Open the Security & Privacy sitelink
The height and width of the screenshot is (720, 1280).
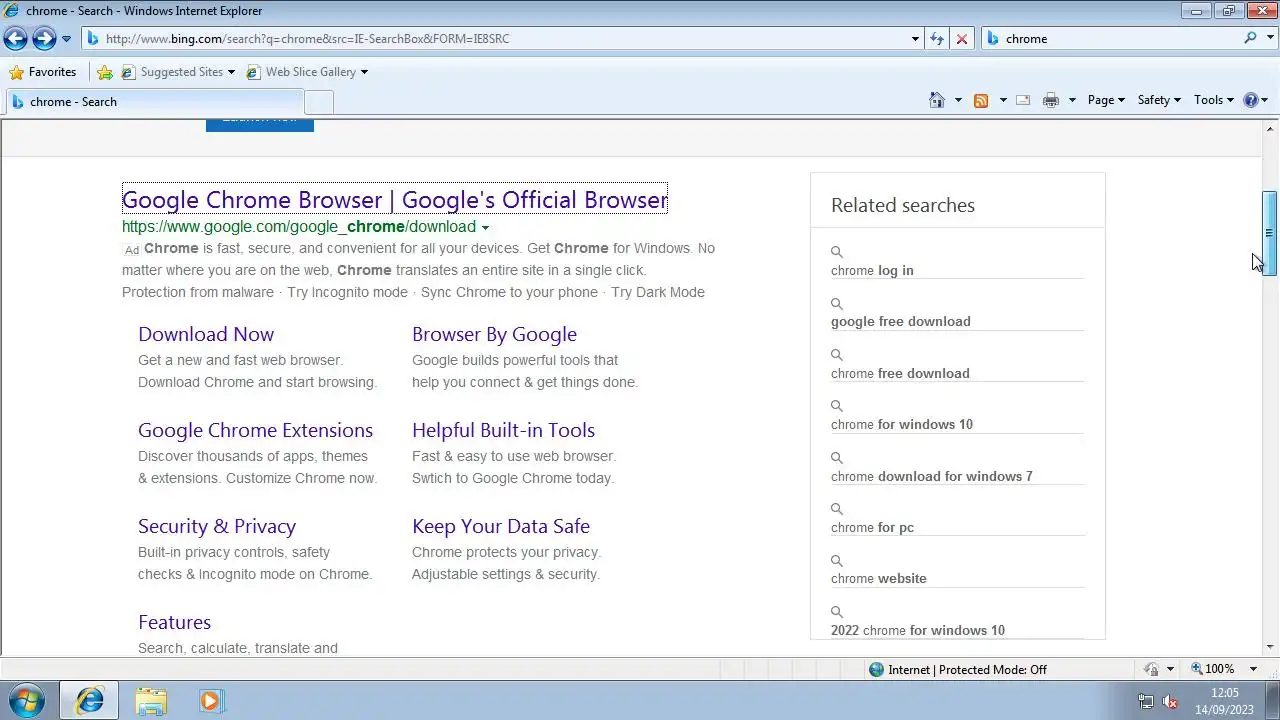click(217, 526)
